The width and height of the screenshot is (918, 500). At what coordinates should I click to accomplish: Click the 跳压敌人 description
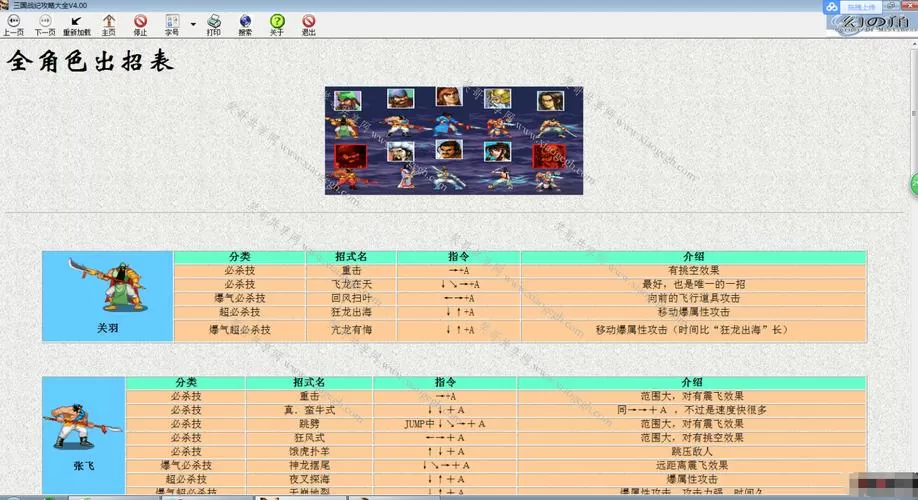(691, 451)
